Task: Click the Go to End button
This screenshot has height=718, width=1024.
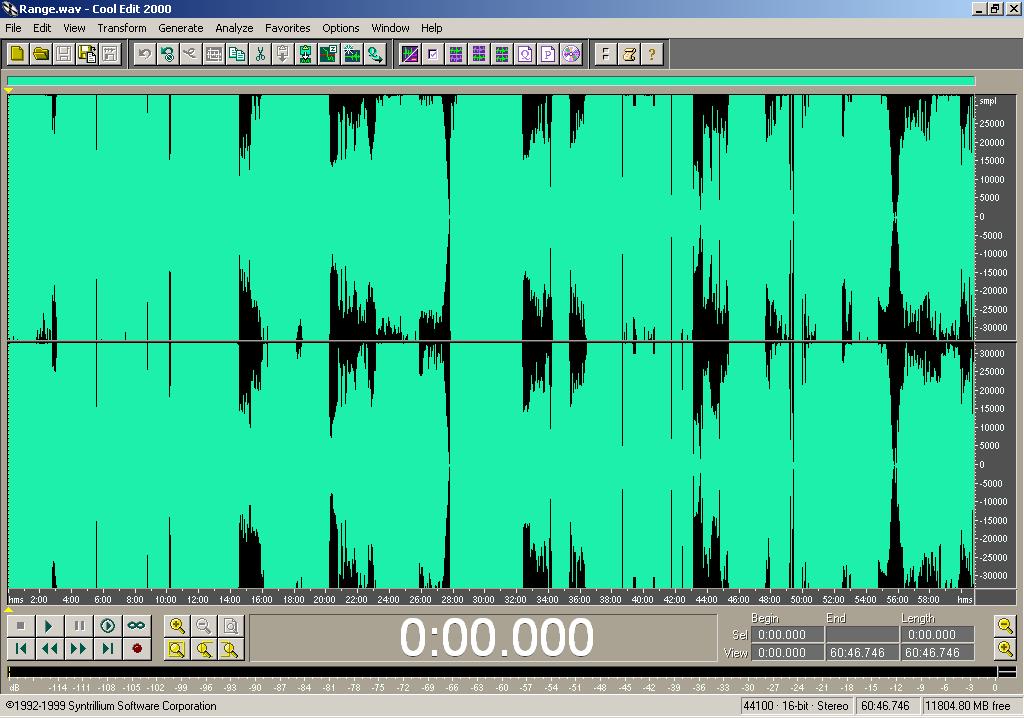Action: pyautogui.click(x=108, y=649)
